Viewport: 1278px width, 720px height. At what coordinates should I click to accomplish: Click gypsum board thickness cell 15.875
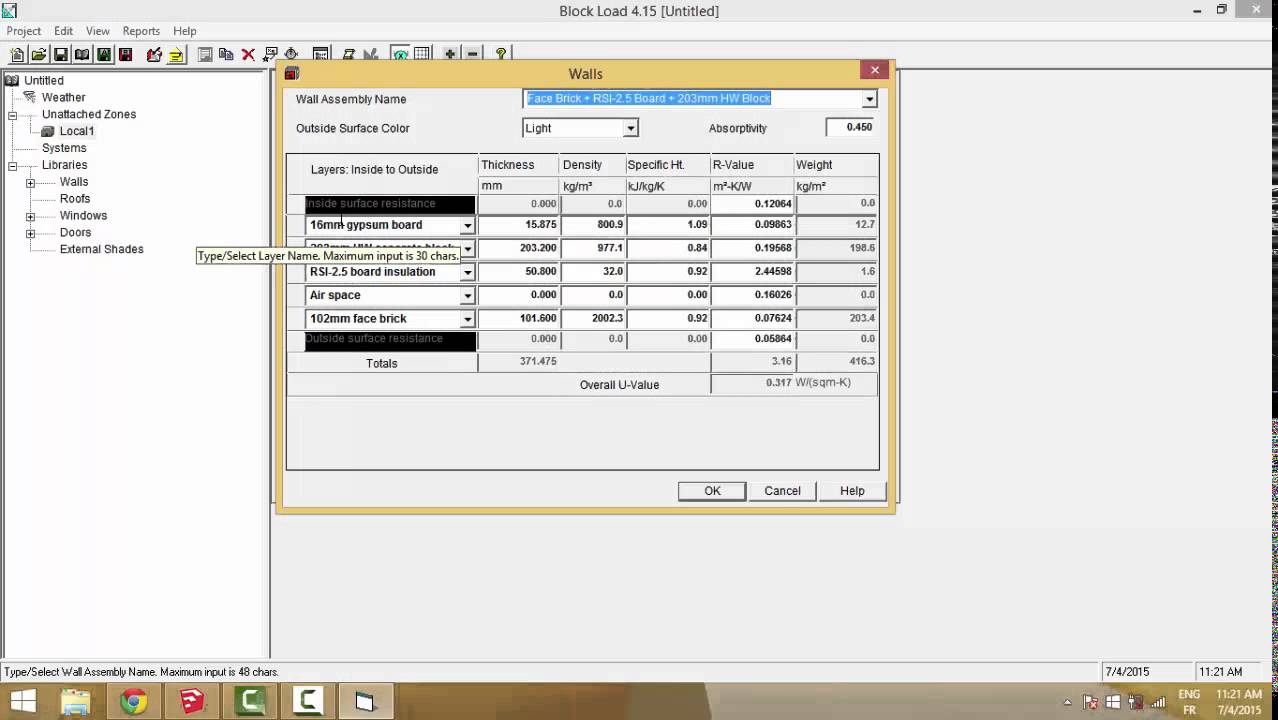click(x=519, y=225)
